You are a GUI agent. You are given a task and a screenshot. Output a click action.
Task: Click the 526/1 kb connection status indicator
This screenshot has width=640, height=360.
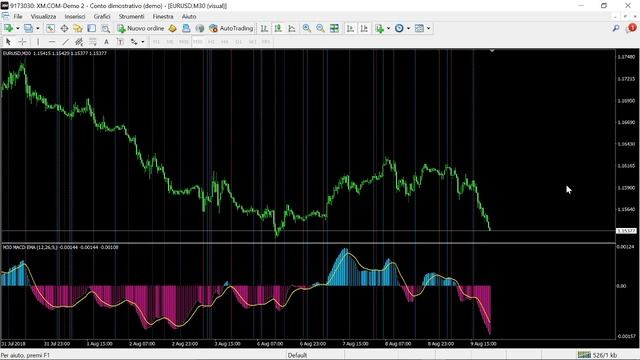[598, 355]
